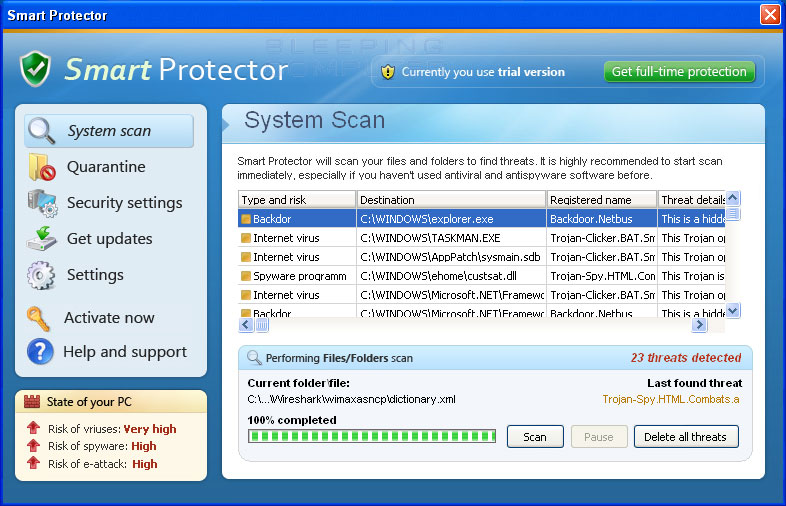Image resolution: width=786 pixels, height=506 pixels.
Task: Click the 100% completed label
Action: 292,420
